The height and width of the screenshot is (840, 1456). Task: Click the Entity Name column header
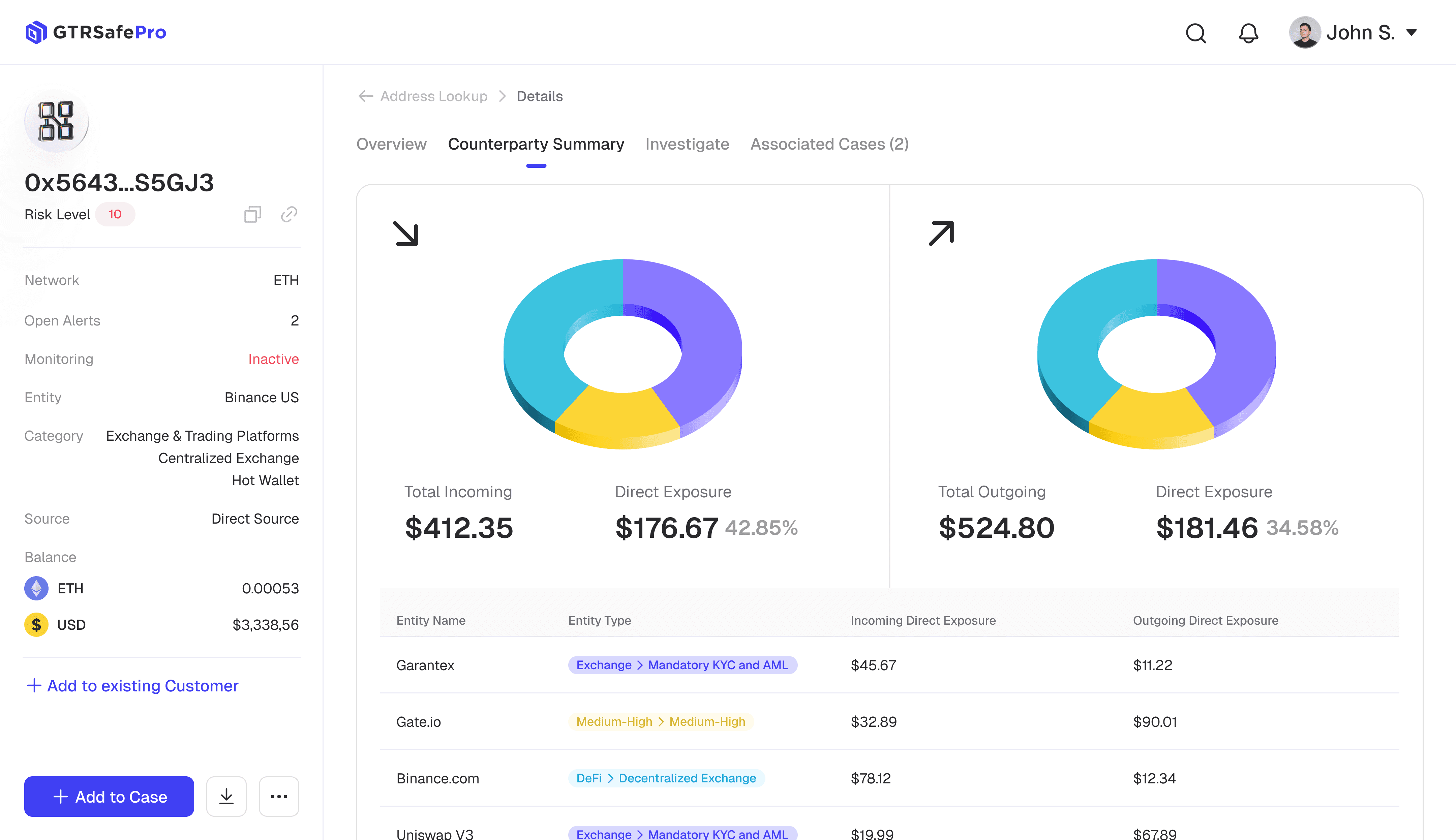[430, 620]
